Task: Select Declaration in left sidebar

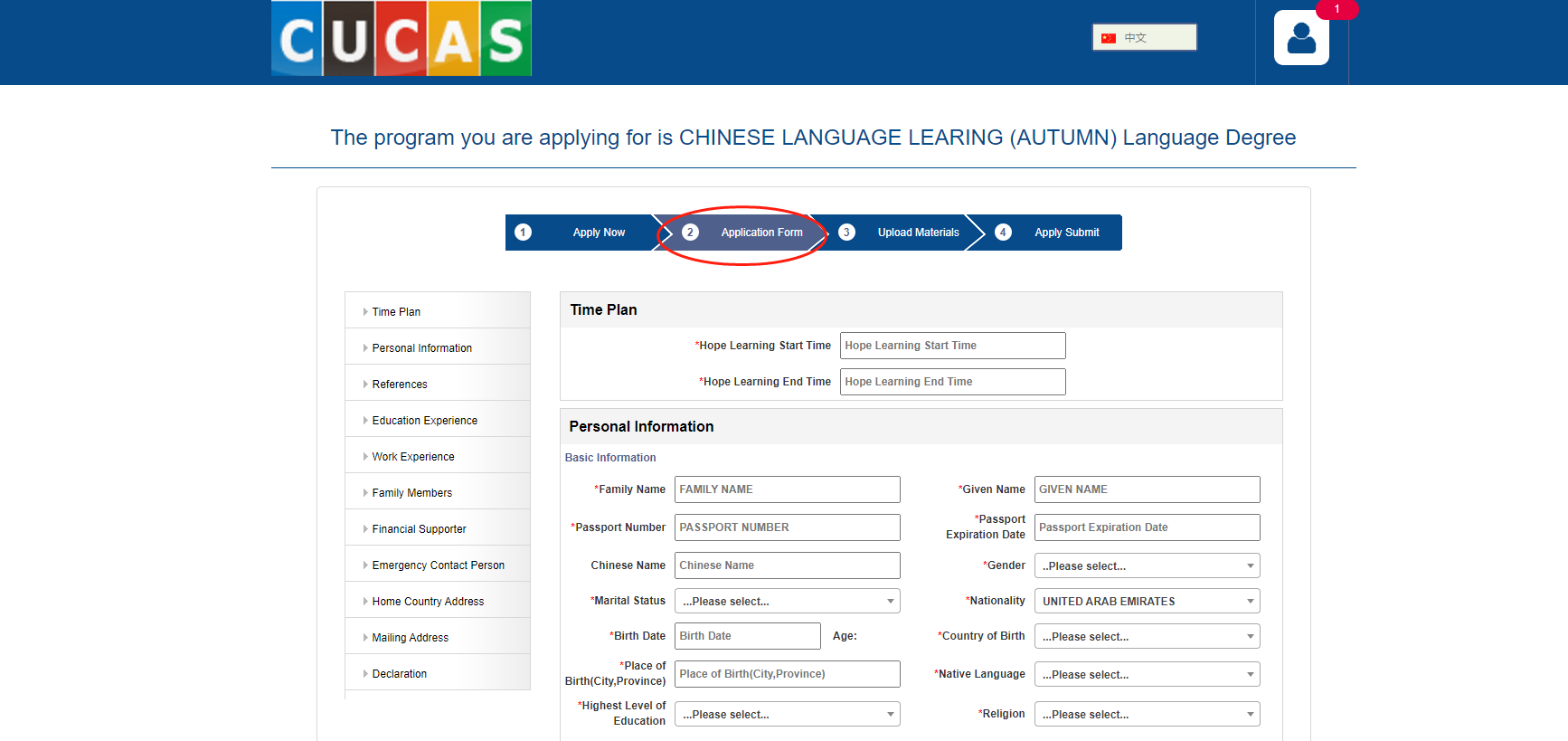Action: [399, 674]
